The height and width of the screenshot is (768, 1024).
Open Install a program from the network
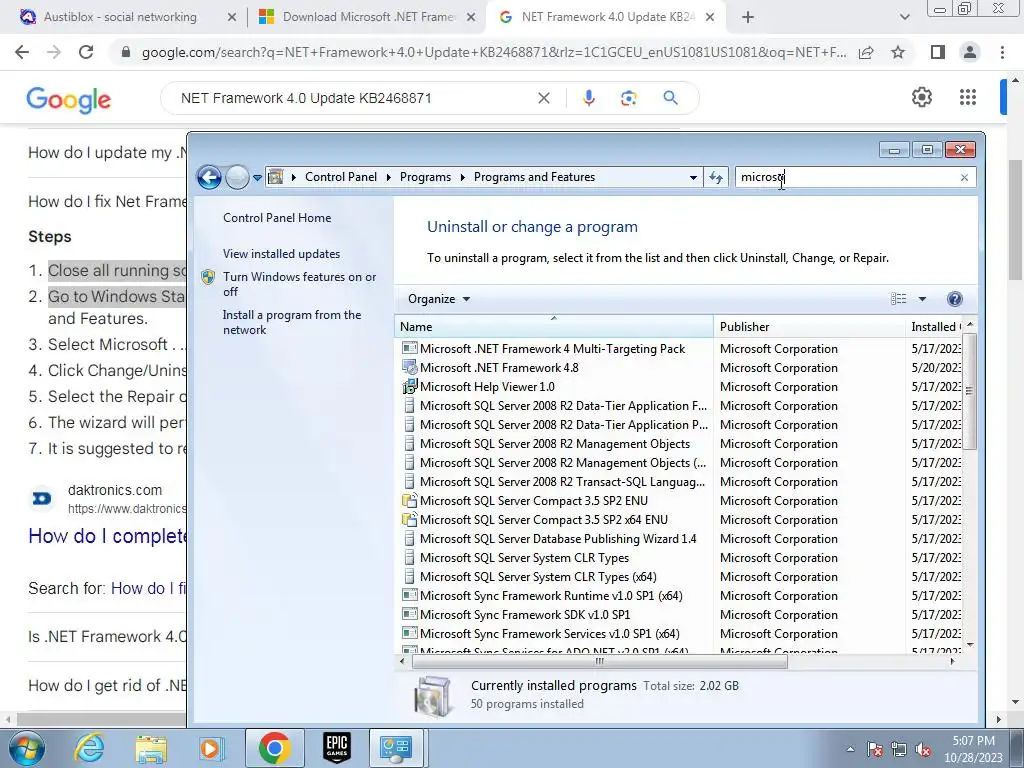click(x=292, y=322)
